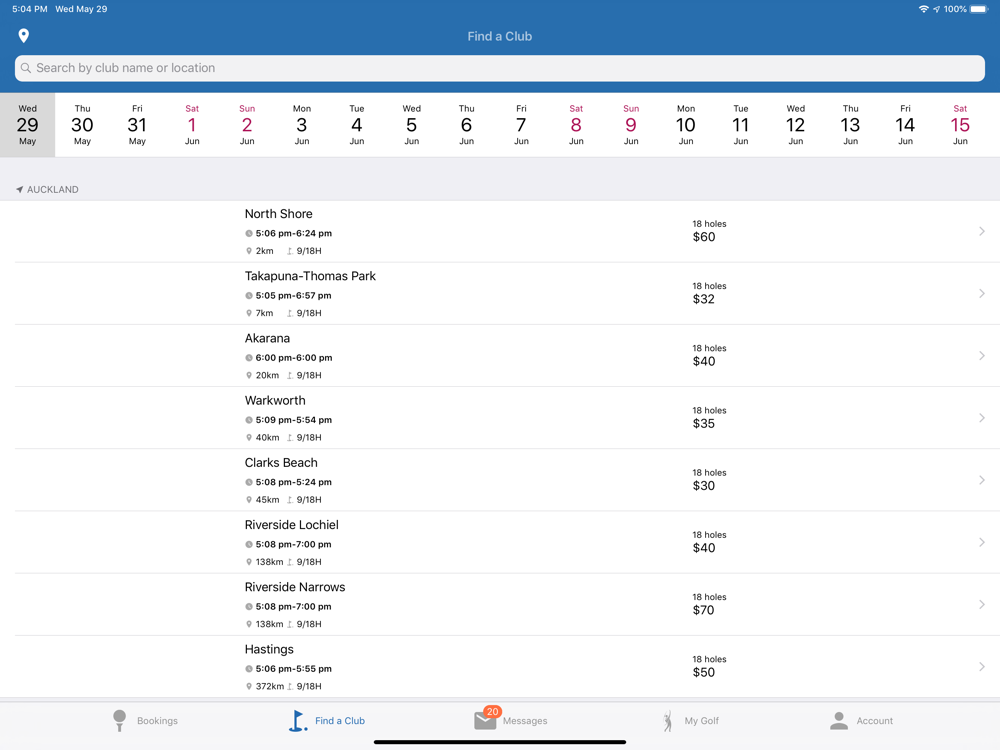
Task: Open Riverside Lochiel row chevron
Action: coord(982,542)
